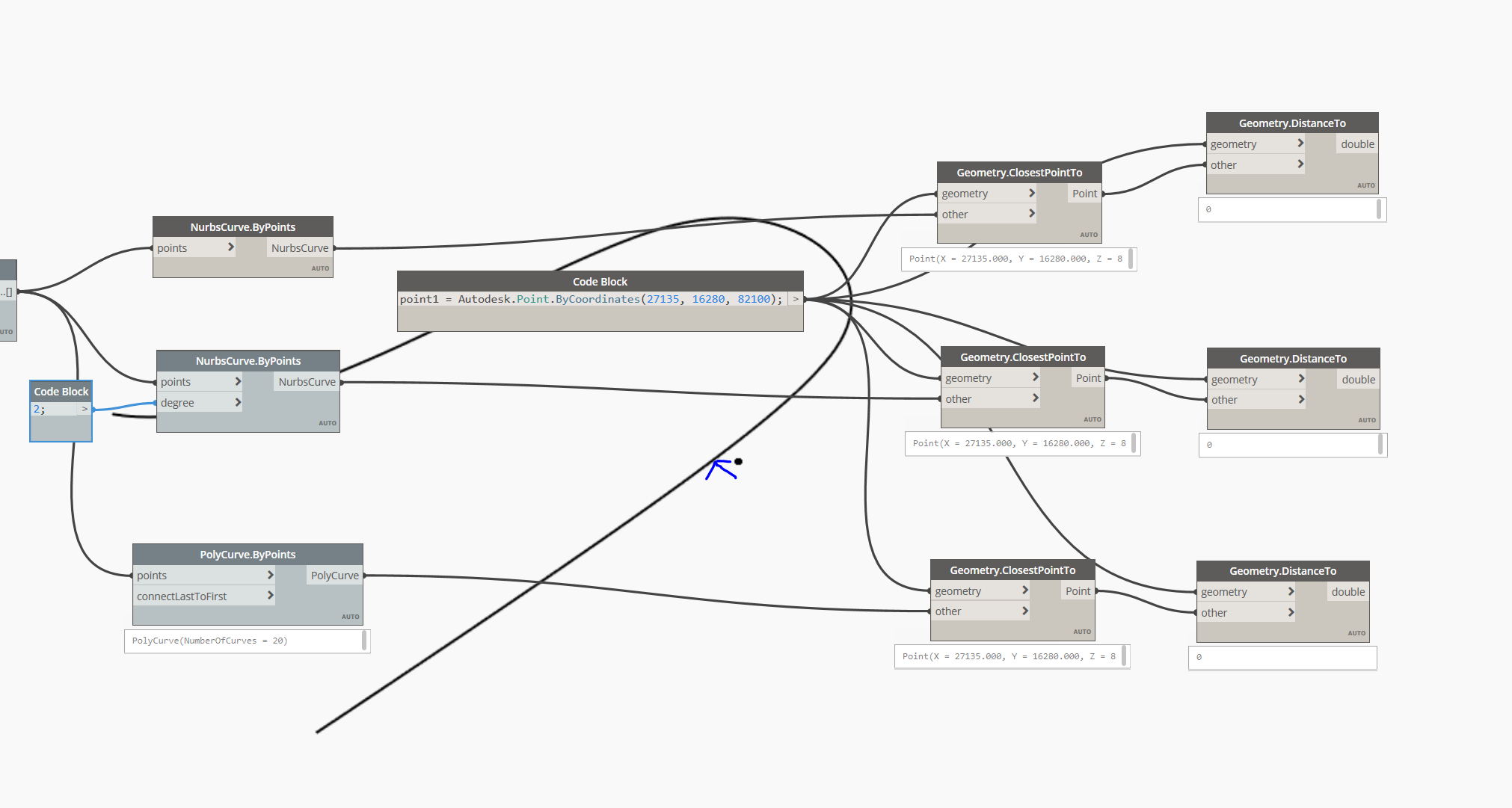Click scroll handle of bottom ClosestPointTo preview

point(1124,656)
